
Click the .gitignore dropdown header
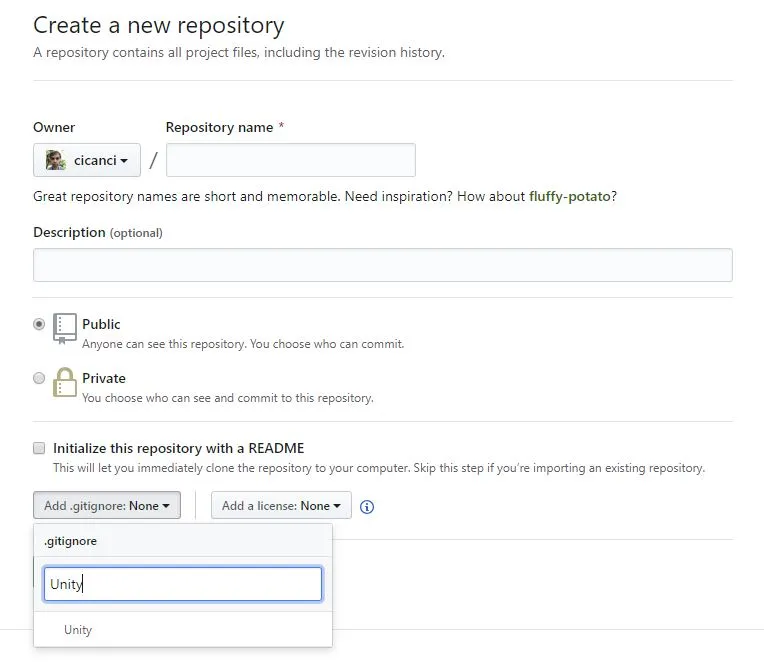(183, 541)
